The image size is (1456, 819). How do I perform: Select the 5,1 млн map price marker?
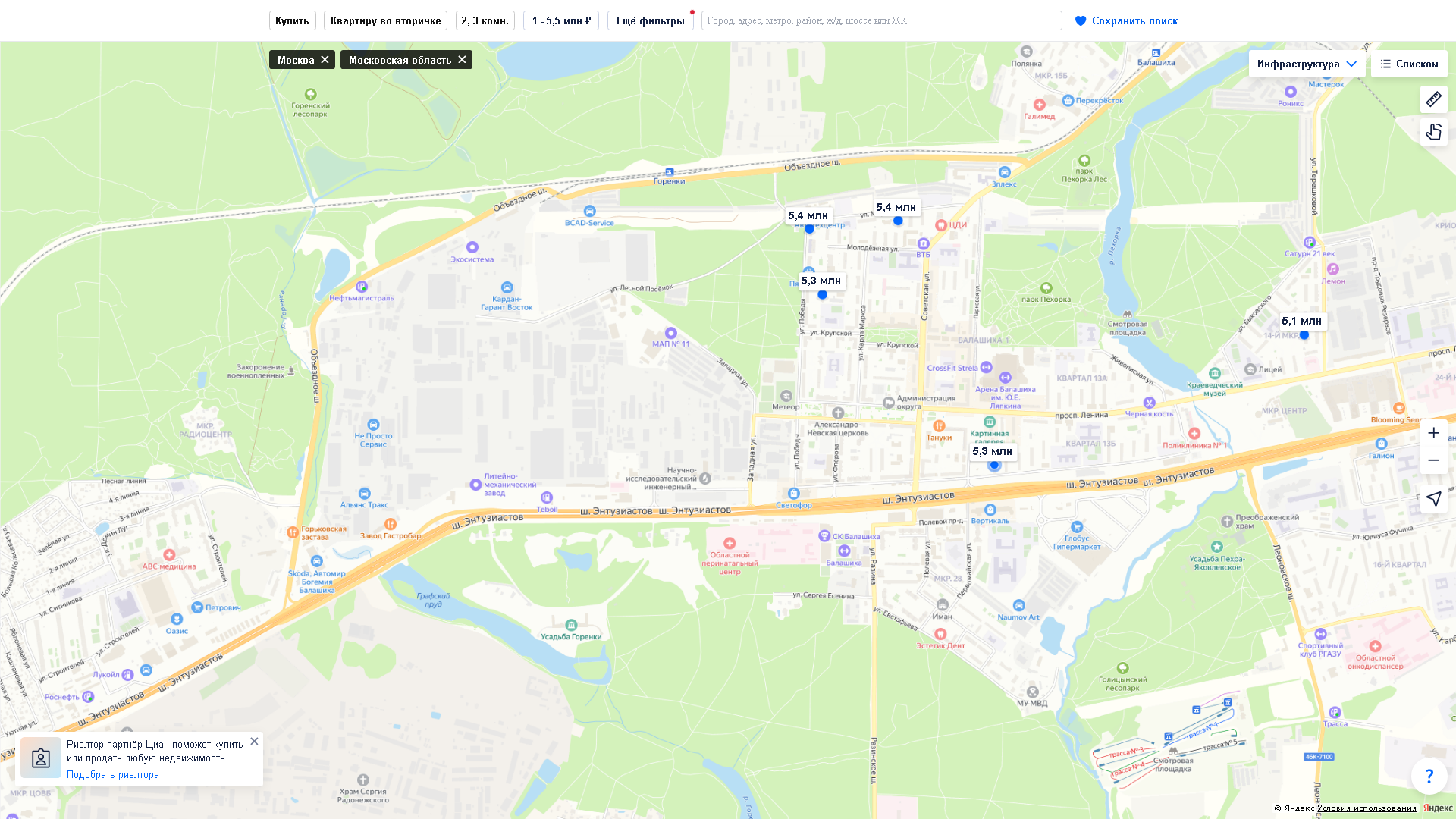[x=1301, y=322]
